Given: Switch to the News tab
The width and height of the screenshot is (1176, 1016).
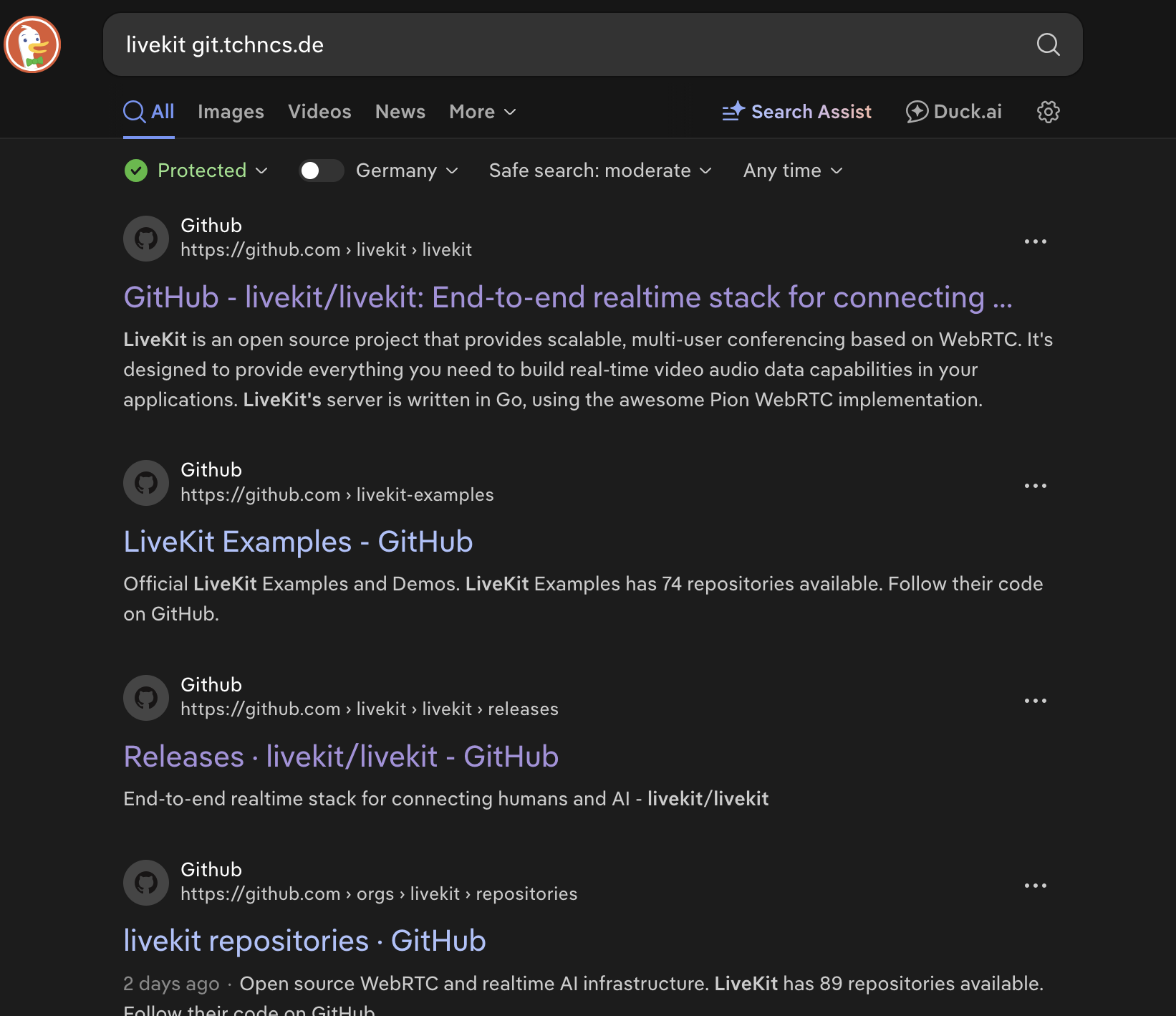Looking at the screenshot, I should click(x=400, y=112).
